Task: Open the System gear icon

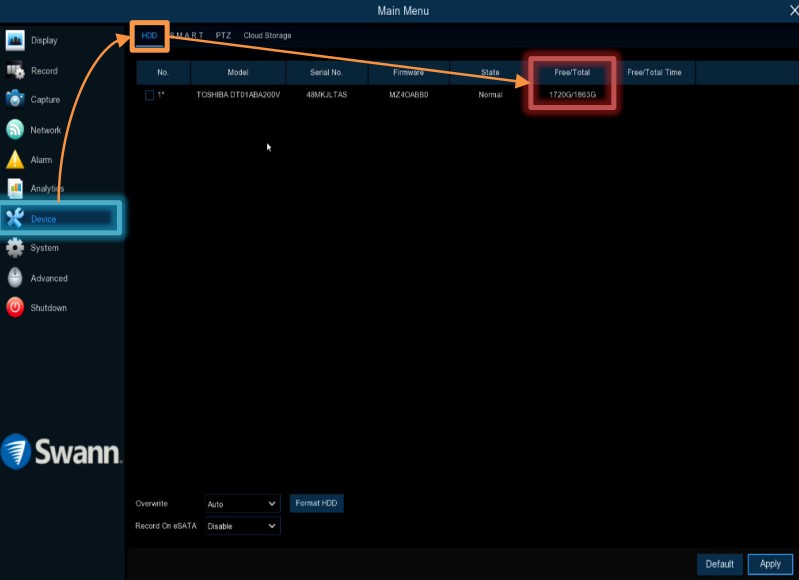Action: pyautogui.click(x=15, y=248)
